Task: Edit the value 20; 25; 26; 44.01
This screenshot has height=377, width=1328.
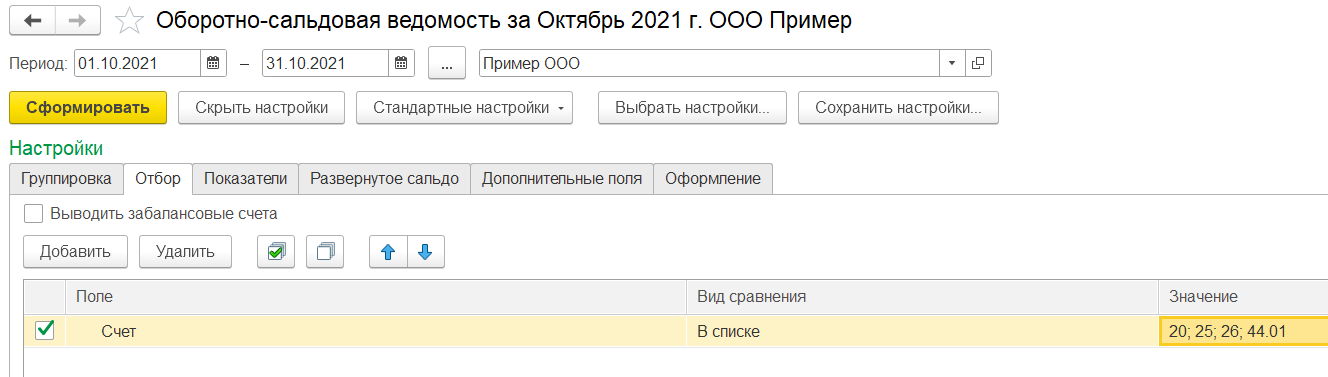Action: coord(1243,331)
